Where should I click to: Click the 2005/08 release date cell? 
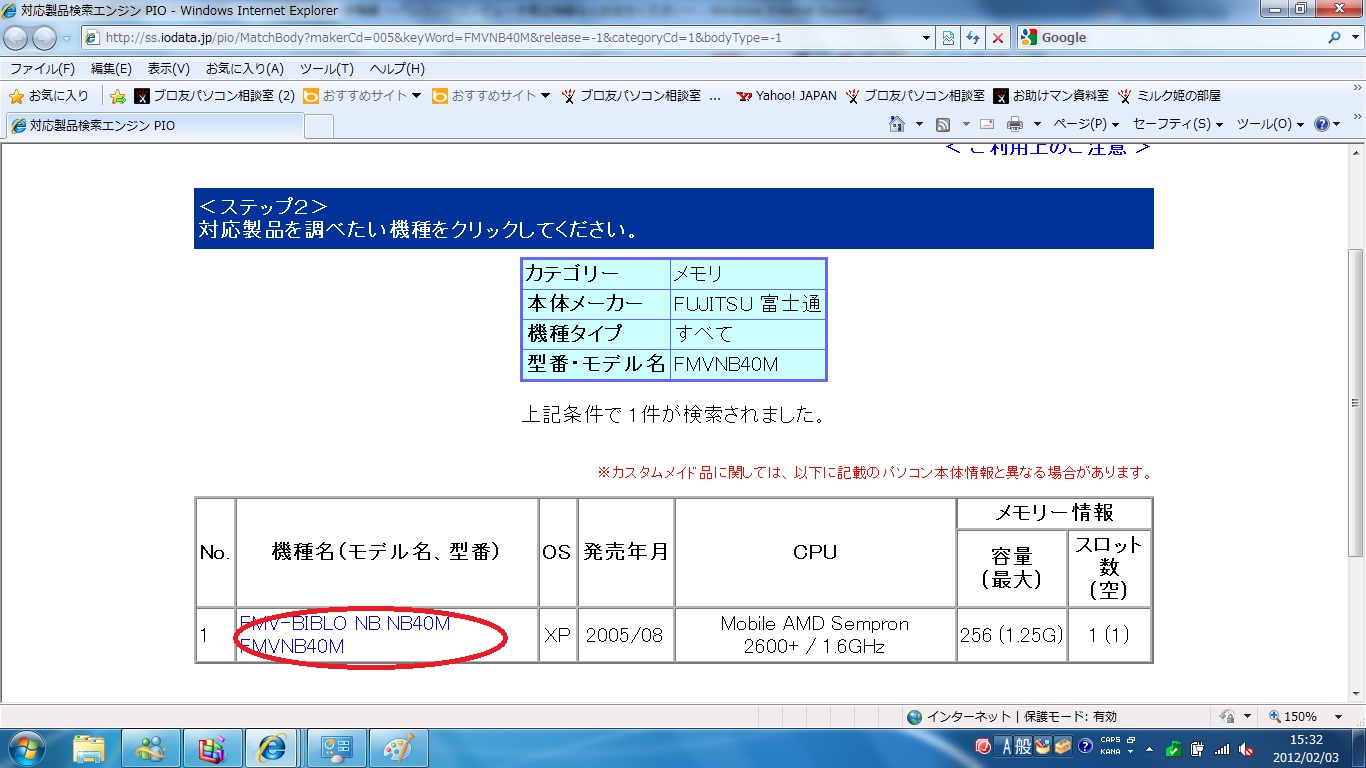click(625, 636)
